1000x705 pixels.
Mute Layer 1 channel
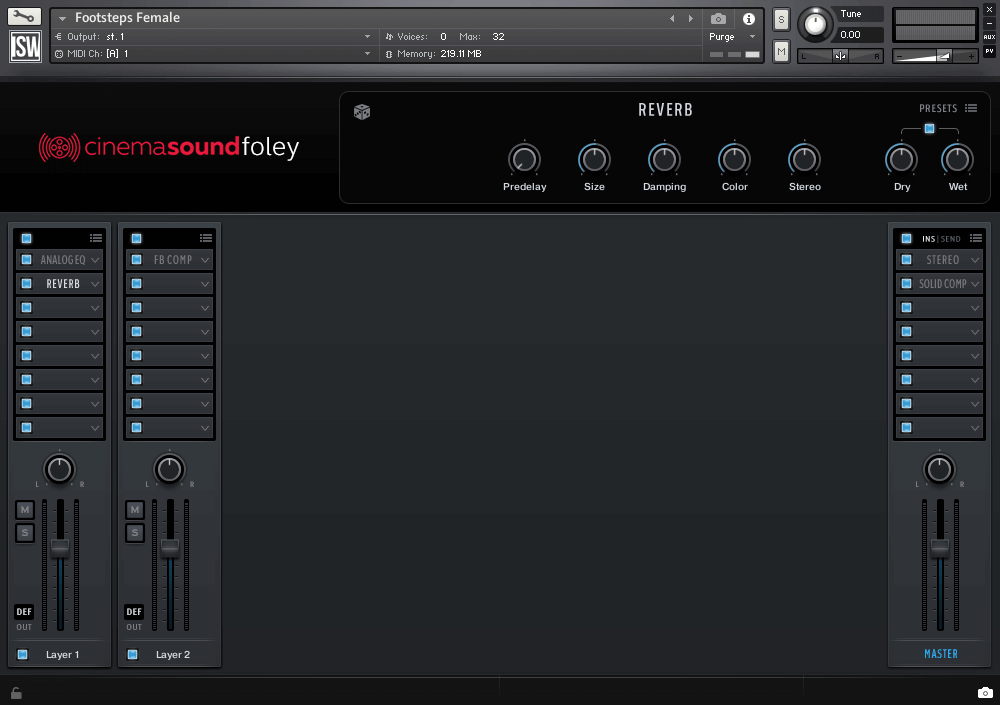25,509
